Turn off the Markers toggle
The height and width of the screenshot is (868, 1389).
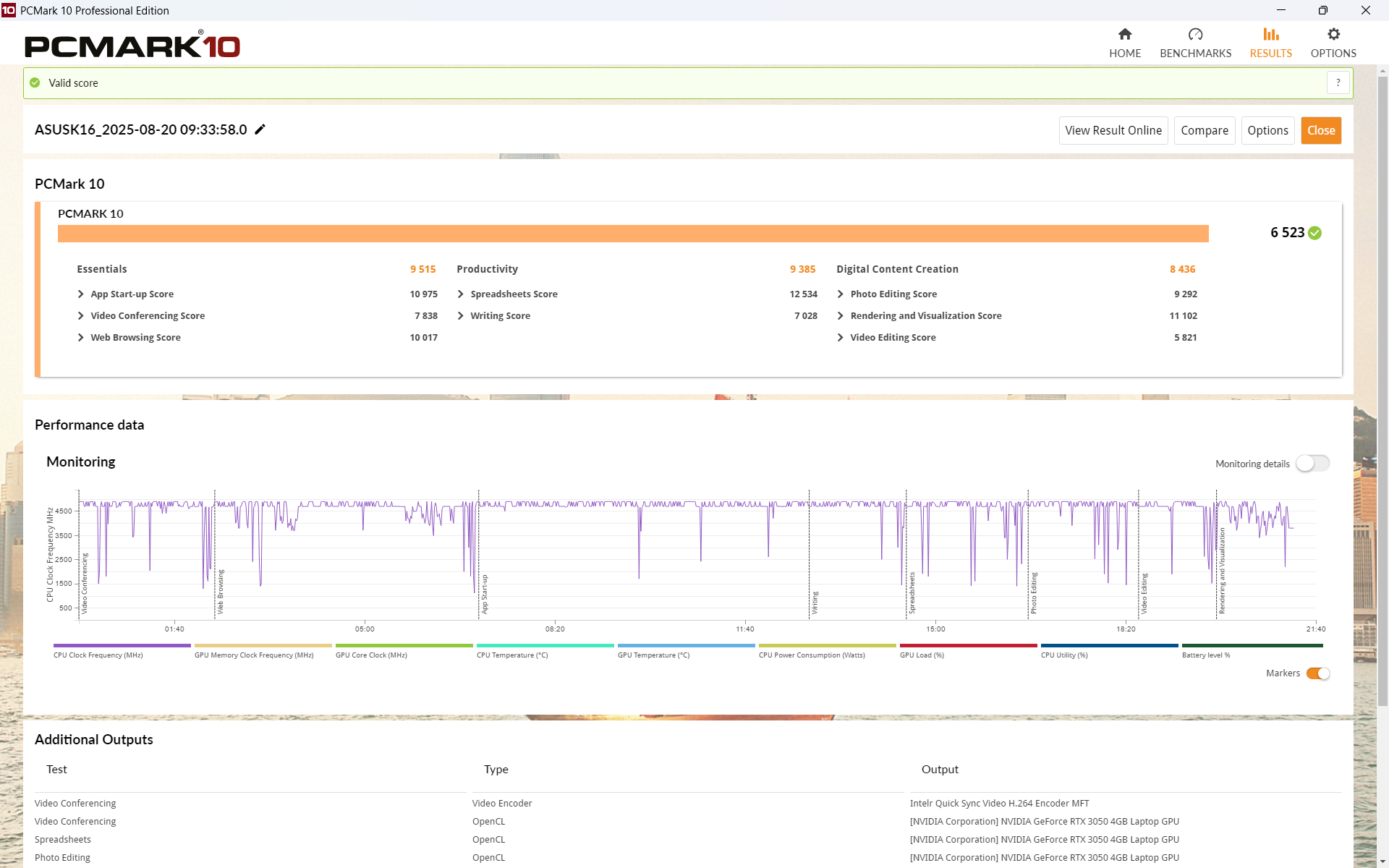(1318, 673)
